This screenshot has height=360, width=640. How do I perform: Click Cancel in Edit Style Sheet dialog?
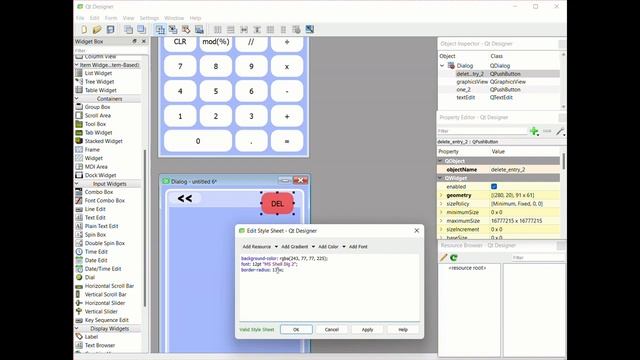click(x=331, y=329)
